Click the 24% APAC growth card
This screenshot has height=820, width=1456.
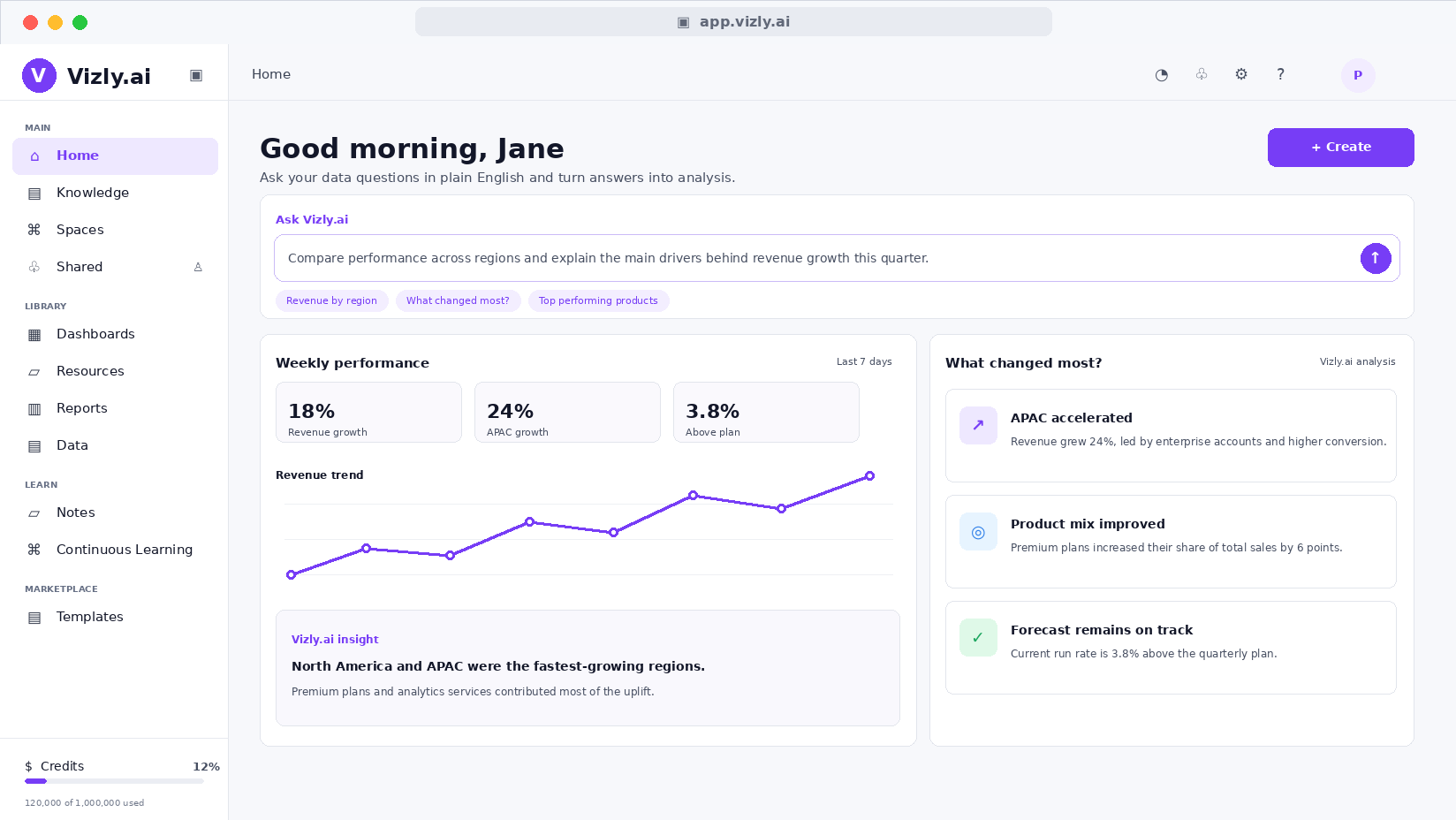pyautogui.click(x=567, y=413)
